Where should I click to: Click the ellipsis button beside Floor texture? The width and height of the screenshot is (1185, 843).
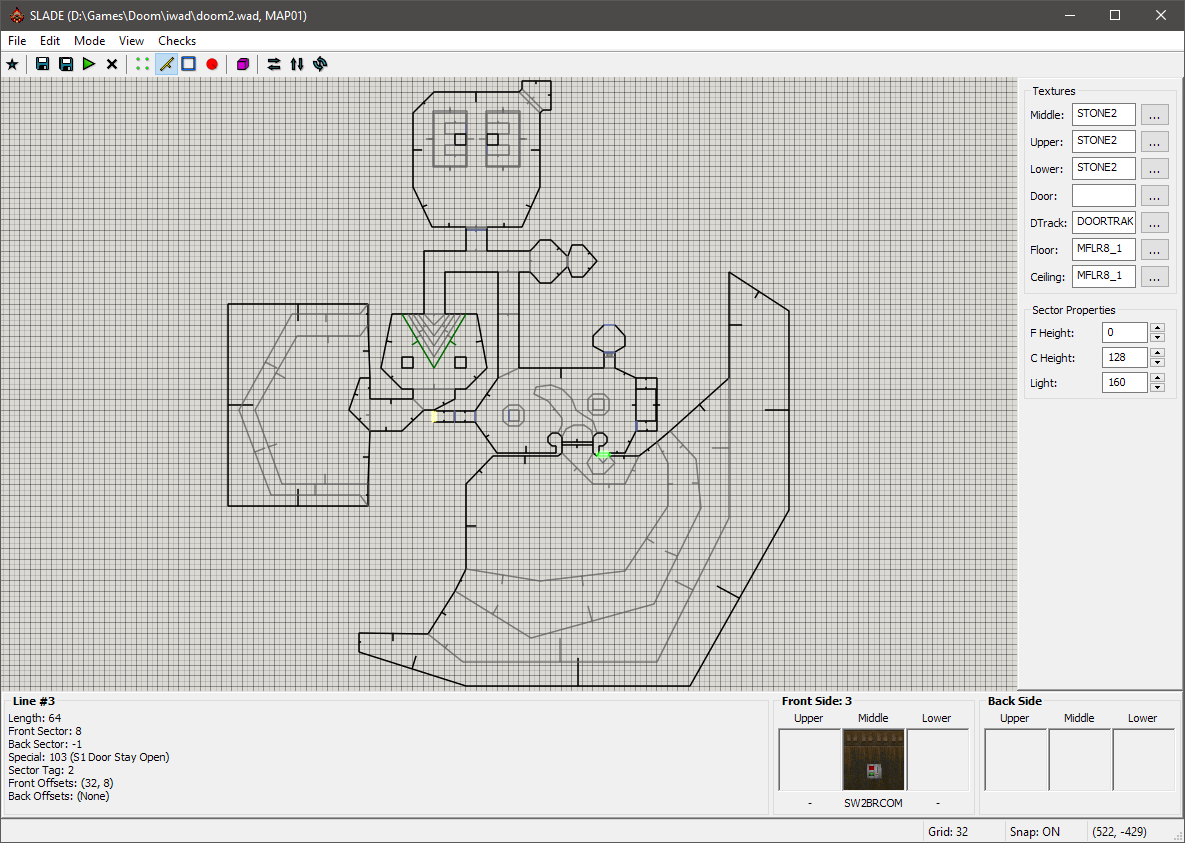pyautogui.click(x=1154, y=250)
